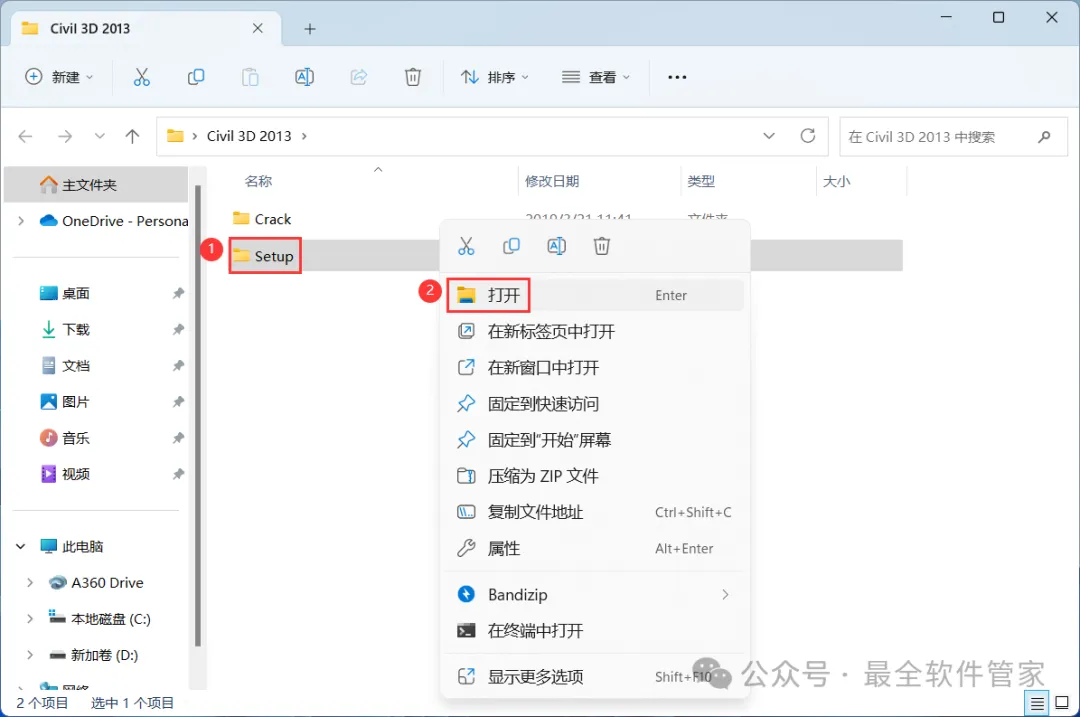
Task: Go up one folder level
Action: point(132,136)
